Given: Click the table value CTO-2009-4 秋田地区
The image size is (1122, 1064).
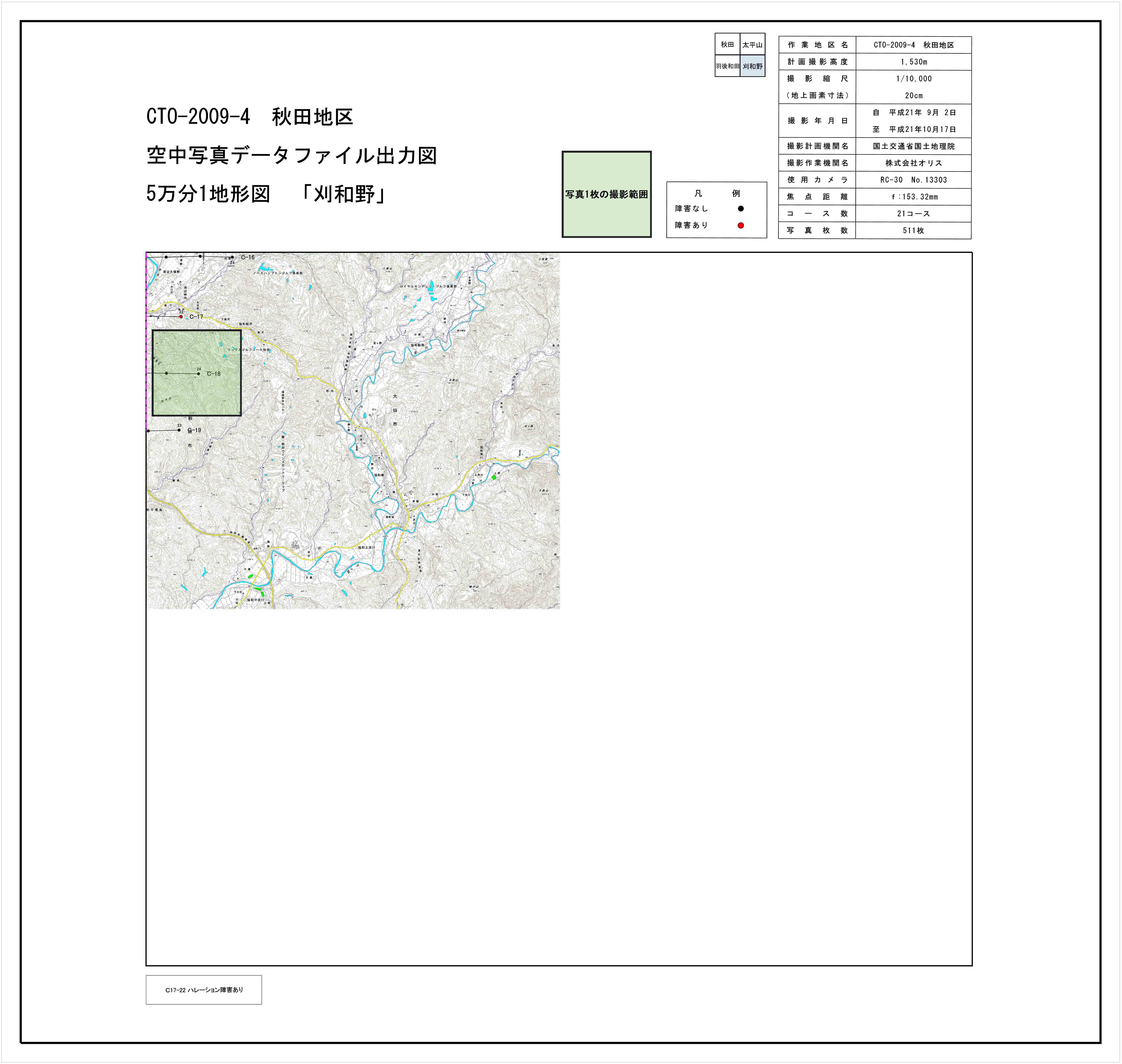Looking at the screenshot, I should click(914, 45).
